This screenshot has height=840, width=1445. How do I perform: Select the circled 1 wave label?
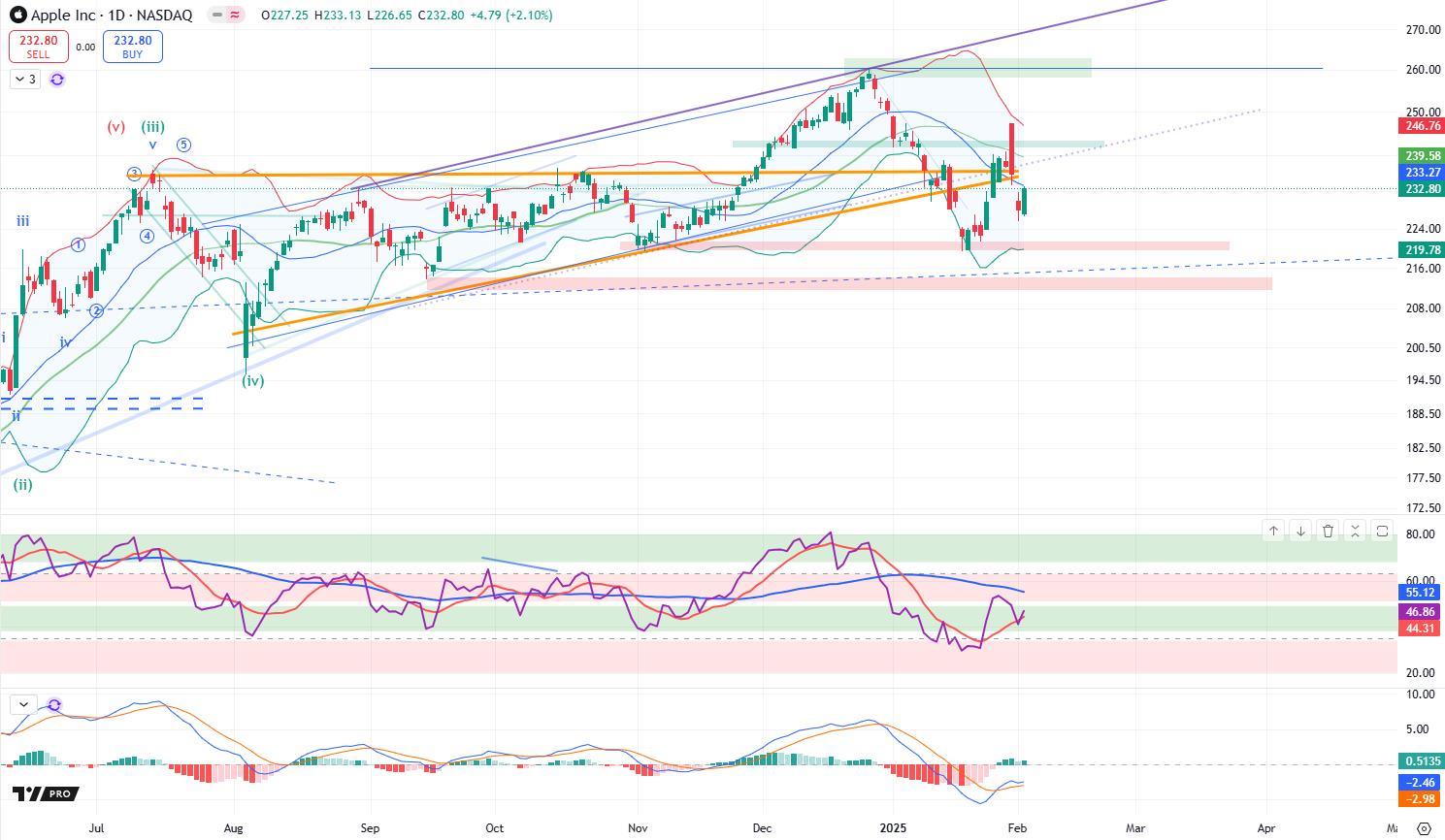[79, 245]
